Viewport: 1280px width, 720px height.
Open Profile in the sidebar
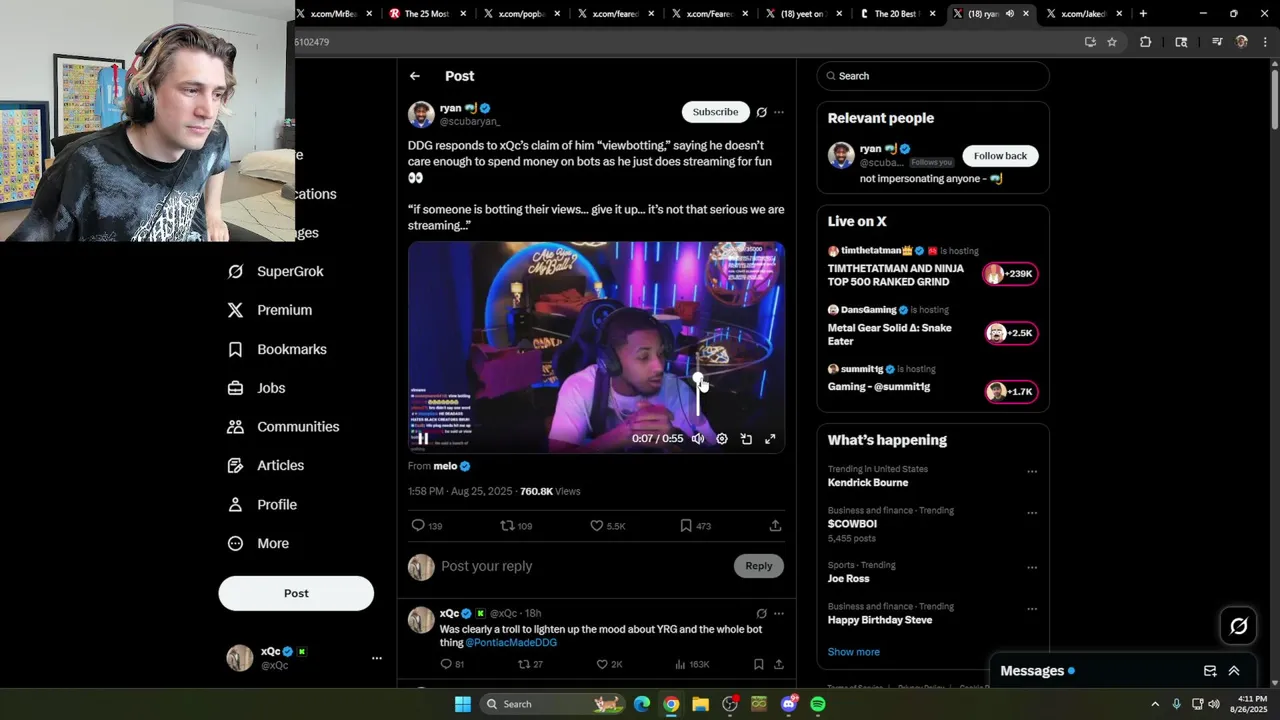pyautogui.click(x=262, y=504)
